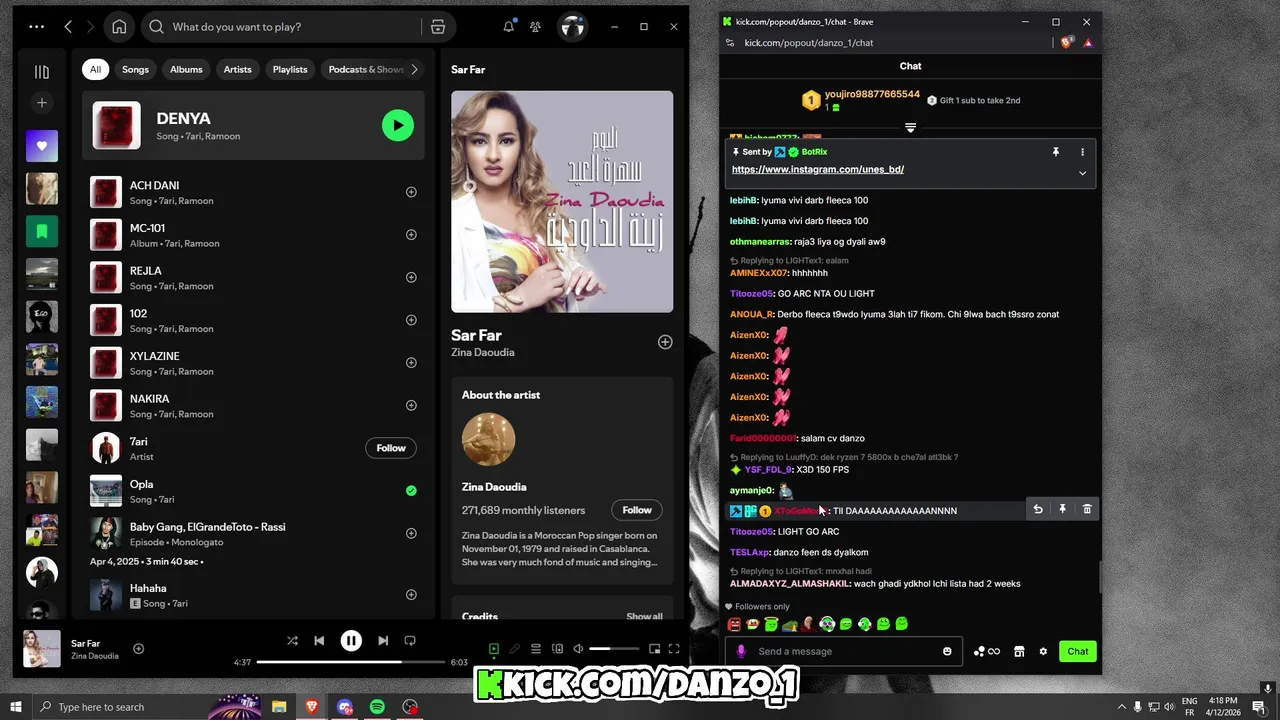Mute Spotify volume speaker icon
Image resolution: width=1280 pixels, height=720 pixels.
578,649
